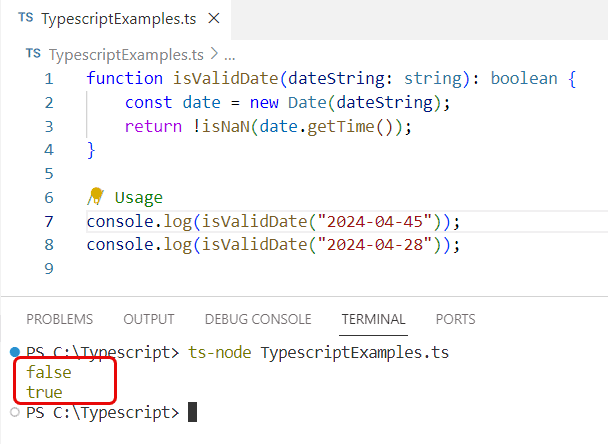This screenshot has height=444, width=608.
Task: Click TypescriptExamples.ts in the breadcrumb
Action: pyautogui.click(x=126, y=55)
